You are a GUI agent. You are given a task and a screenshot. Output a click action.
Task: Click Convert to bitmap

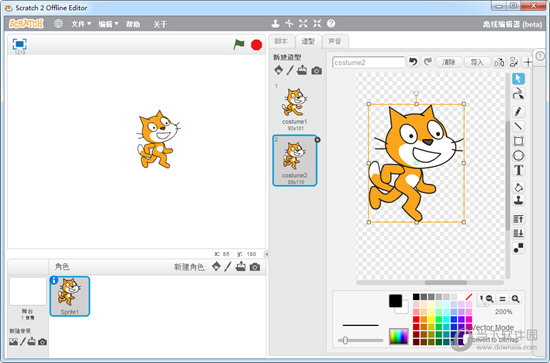point(494,340)
